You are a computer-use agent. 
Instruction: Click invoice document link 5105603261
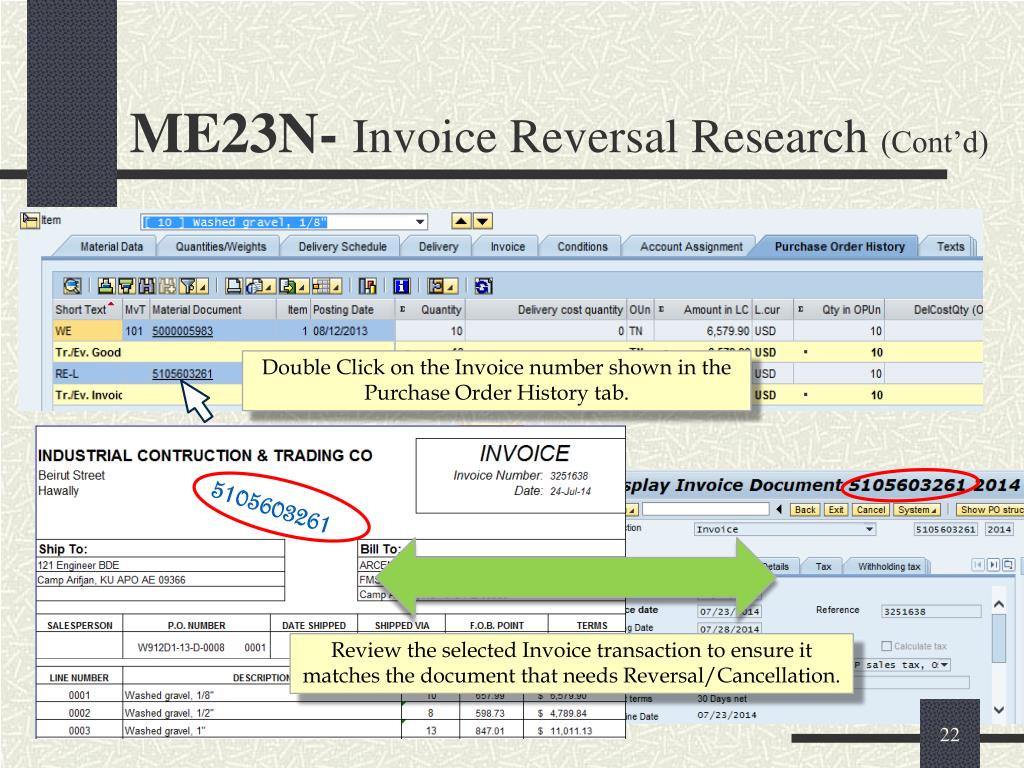pyautogui.click(x=182, y=374)
